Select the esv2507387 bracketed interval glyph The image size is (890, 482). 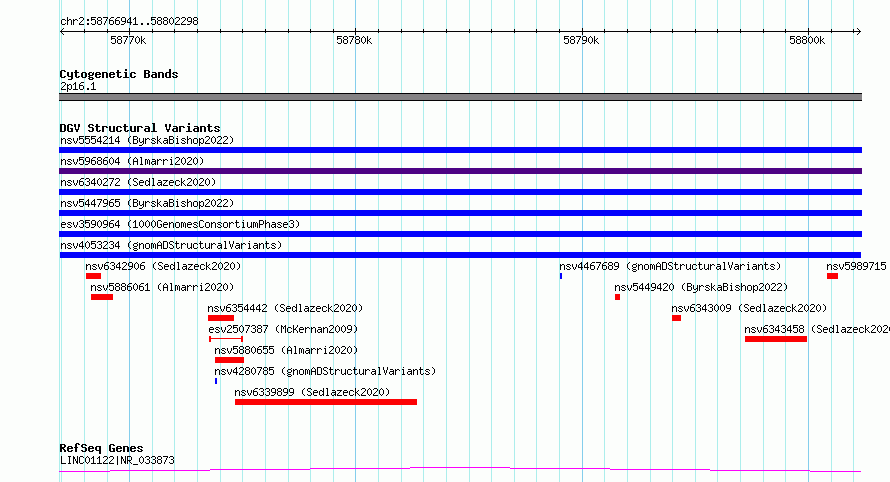226,339
